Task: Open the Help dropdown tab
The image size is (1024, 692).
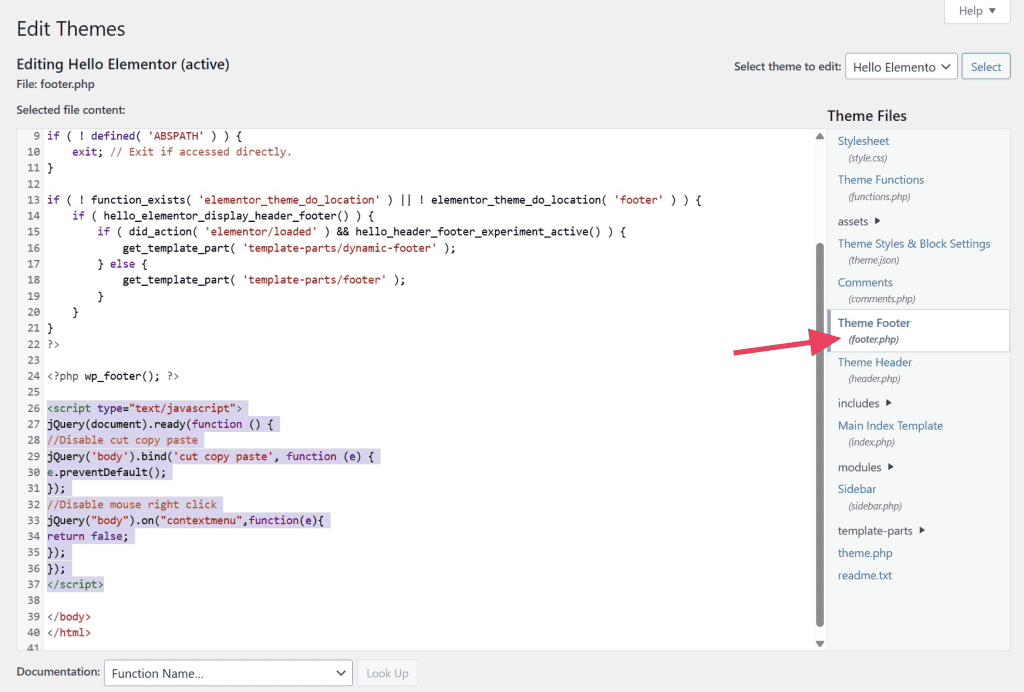Action: point(977,11)
